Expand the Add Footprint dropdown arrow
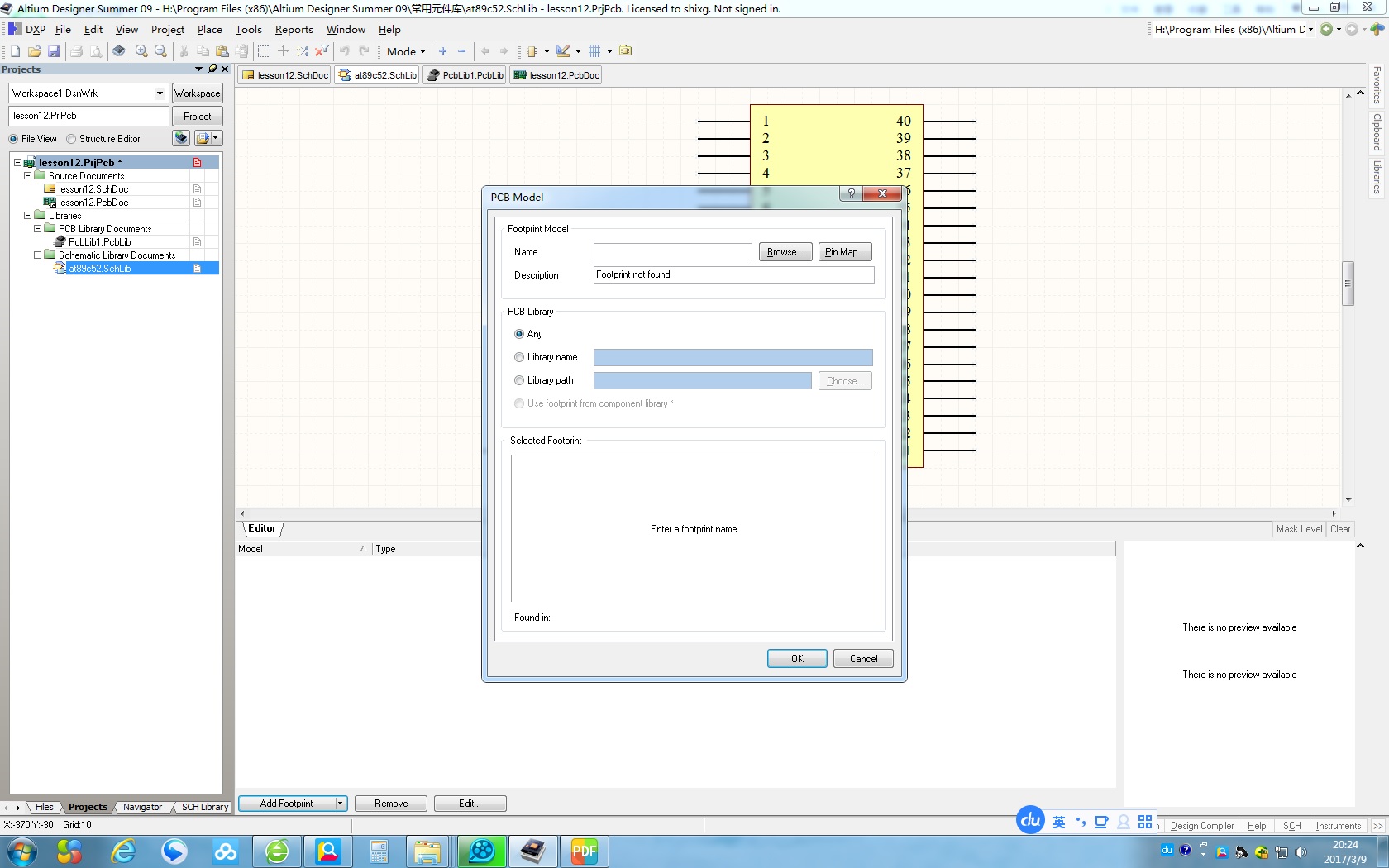 pyautogui.click(x=340, y=804)
